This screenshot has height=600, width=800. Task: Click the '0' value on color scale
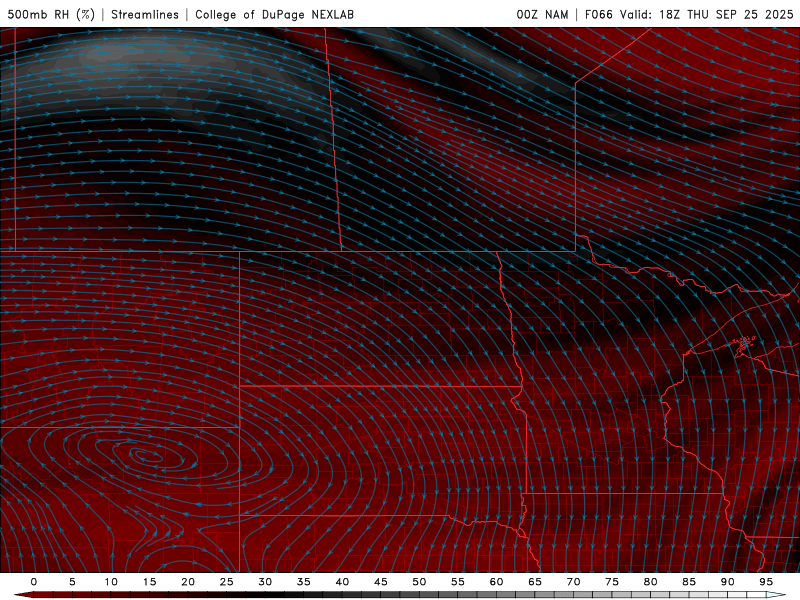[34, 582]
